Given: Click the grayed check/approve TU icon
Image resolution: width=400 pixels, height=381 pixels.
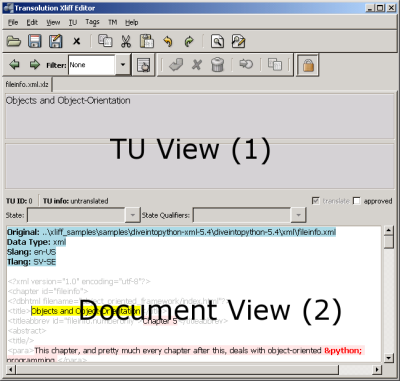Looking at the screenshot, I should pos(176,64).
